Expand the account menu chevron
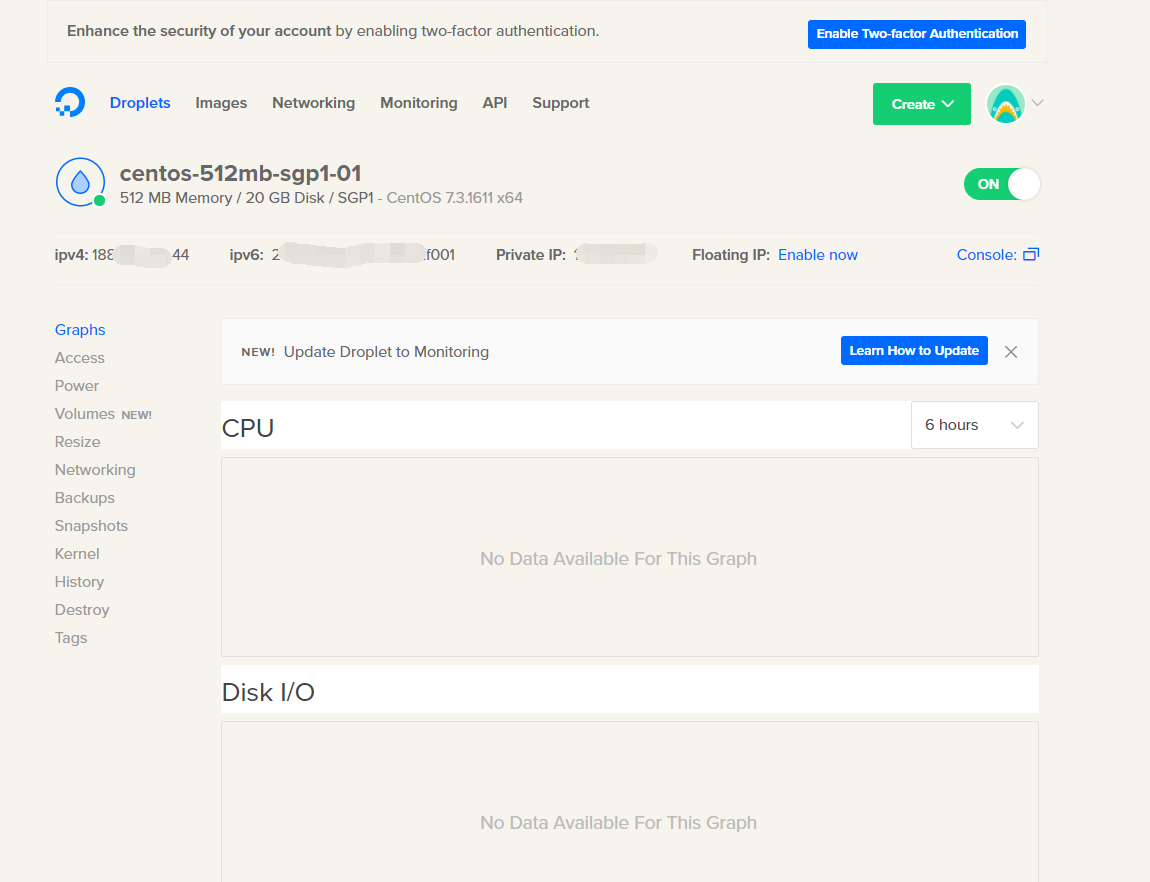This screenshot has width=1150, height=882. pyautogui.click(x=1037, y=103)
